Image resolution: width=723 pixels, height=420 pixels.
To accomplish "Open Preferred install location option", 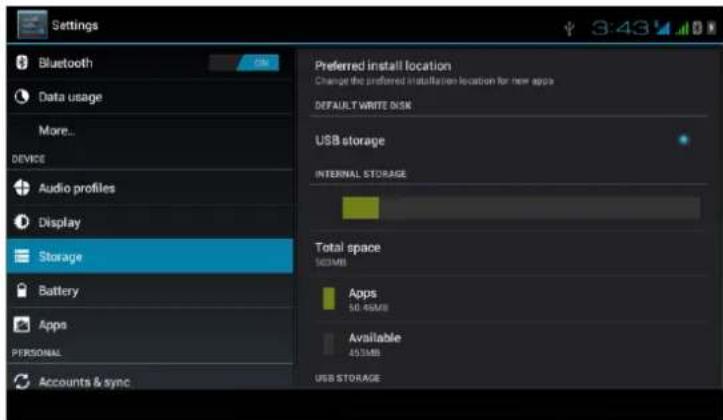I will (x=507, y=73).
